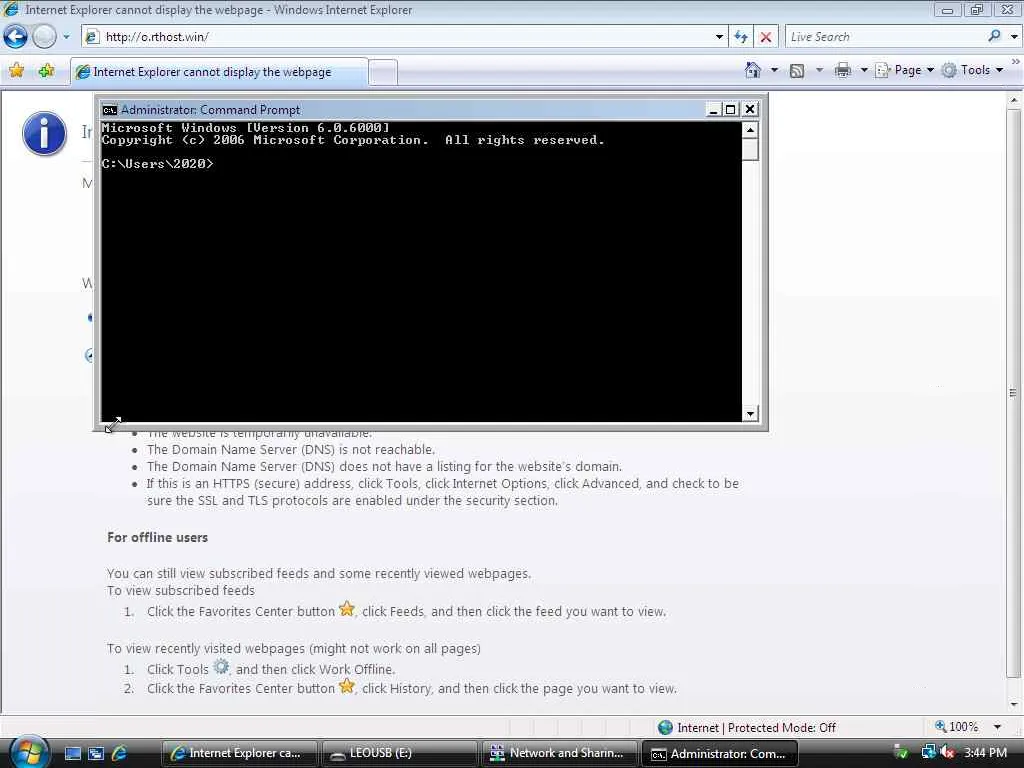Show more toolbar items chevron
The width and height of the screenshot is (1024, 768).
(1016, 61)
